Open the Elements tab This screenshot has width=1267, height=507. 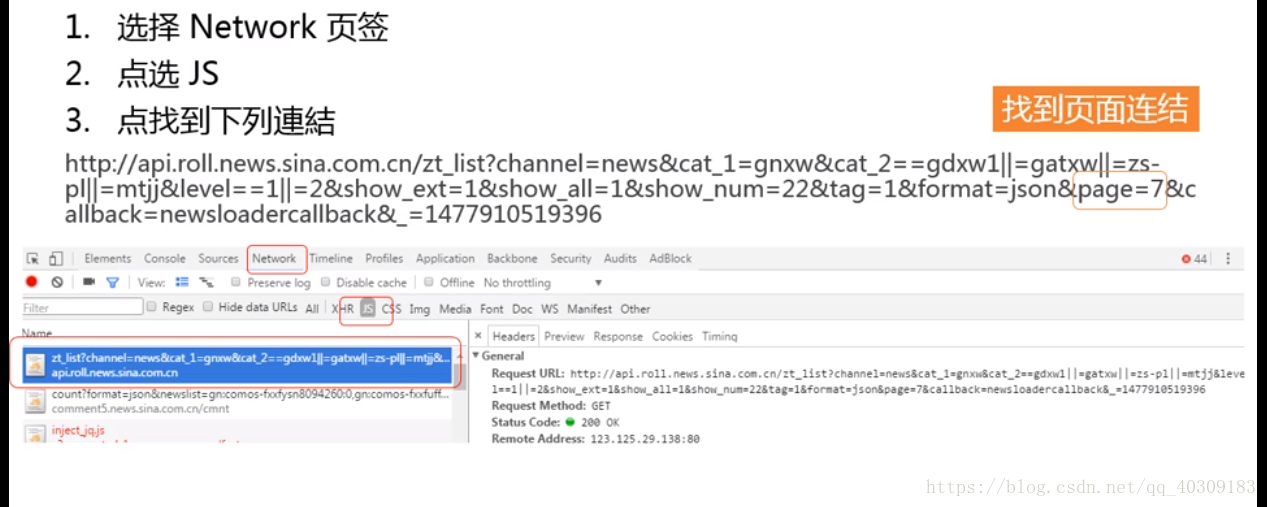(x=108, y=258)
